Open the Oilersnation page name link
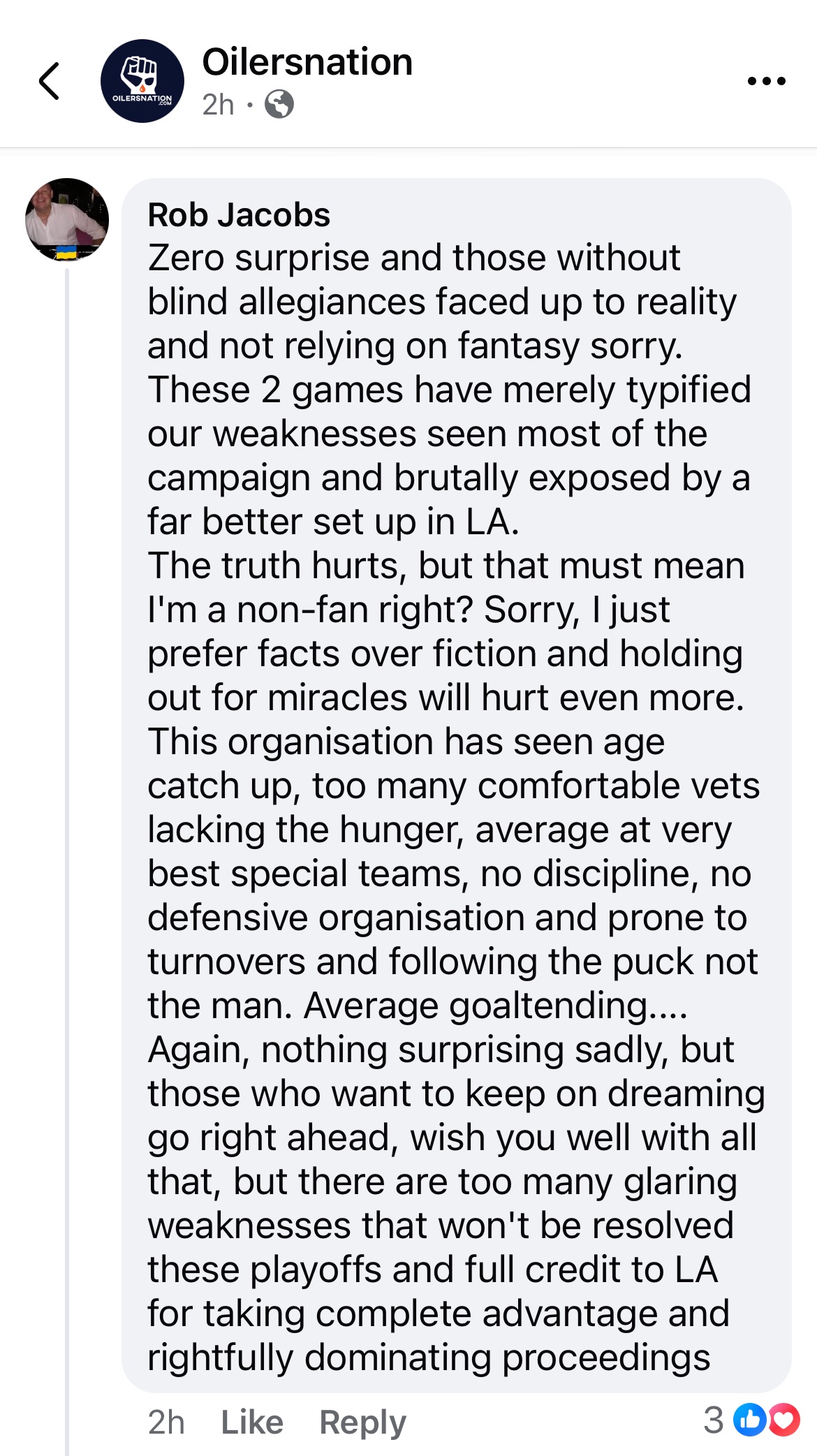The width and height of the screenshot is (817, 1456). (x=307, y=62)
